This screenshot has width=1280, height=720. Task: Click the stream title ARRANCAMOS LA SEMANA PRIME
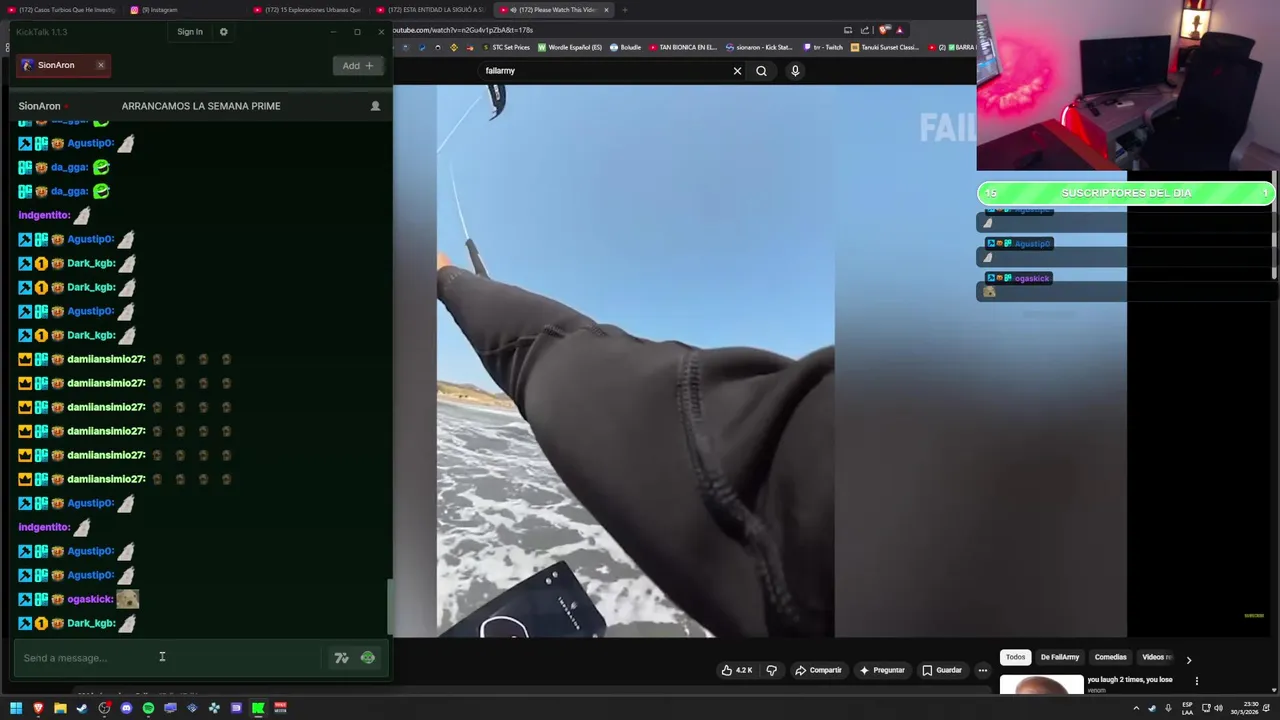201,106
